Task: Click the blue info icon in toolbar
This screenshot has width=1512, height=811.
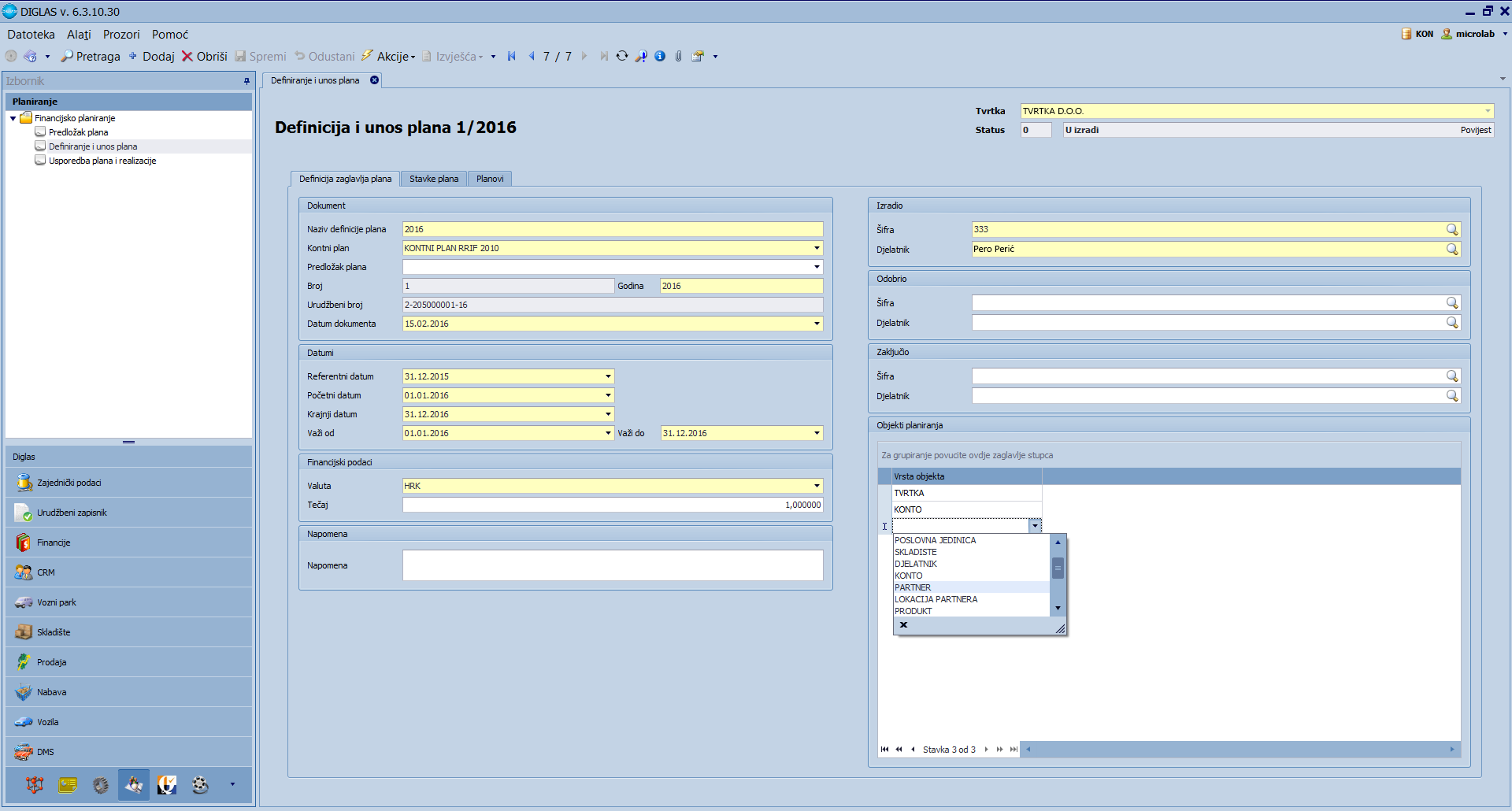Action: [x=660, y=56]
